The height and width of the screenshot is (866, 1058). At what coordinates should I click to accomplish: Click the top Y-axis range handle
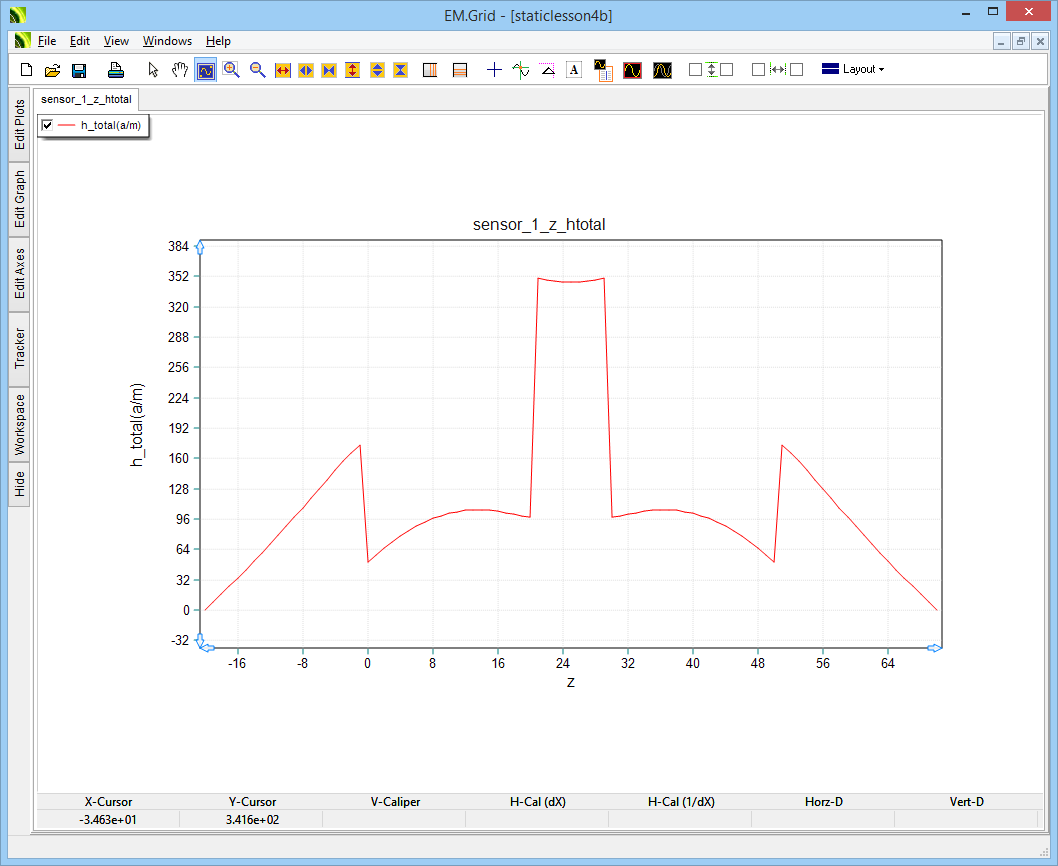[x=200, y=247]
